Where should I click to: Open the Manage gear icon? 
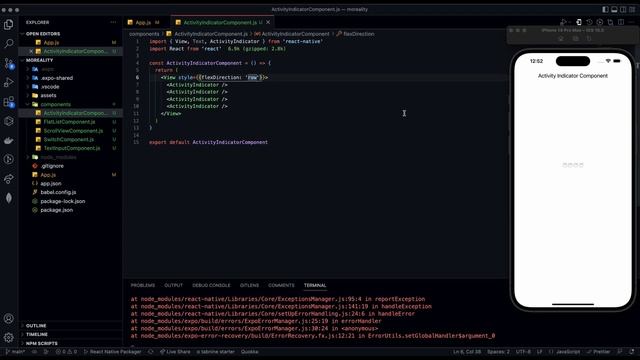(9, 338)
